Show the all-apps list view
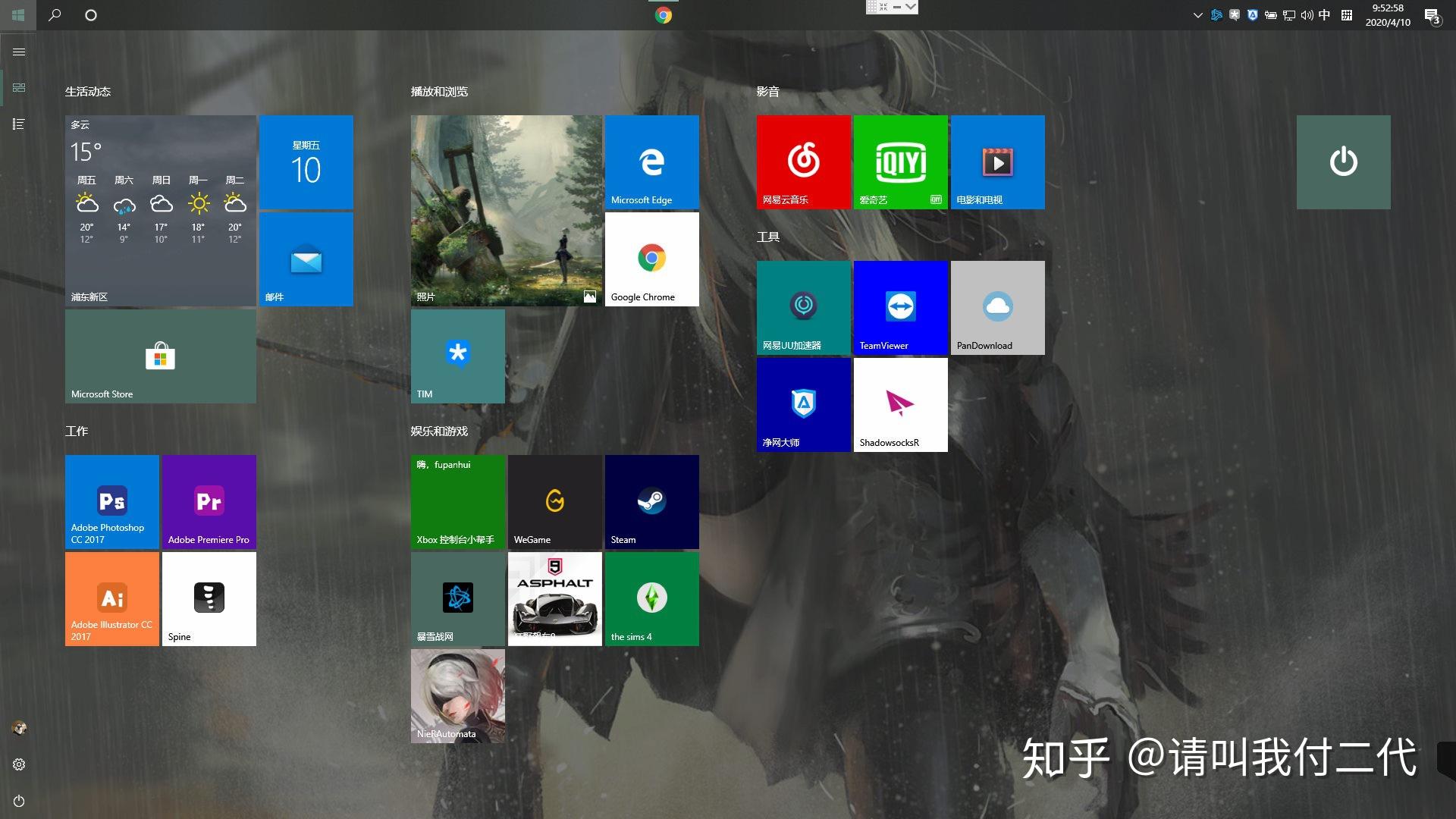 coord(18,124)
